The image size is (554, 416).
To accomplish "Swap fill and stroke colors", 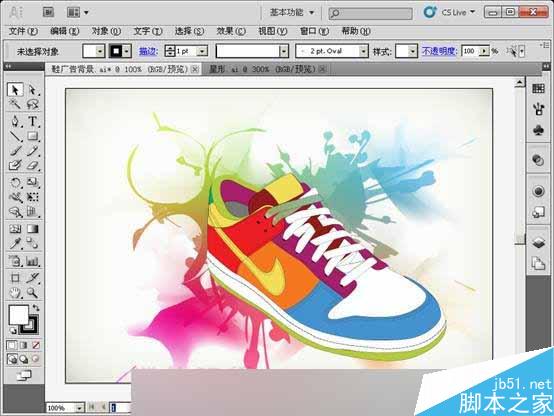I will coord(36,307).
